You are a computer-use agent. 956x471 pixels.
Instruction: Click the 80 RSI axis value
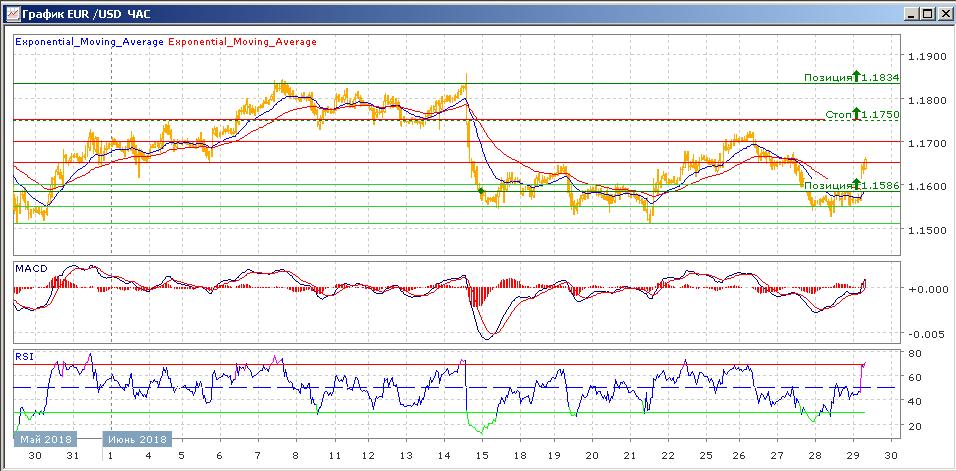click(x=915, y=353)
